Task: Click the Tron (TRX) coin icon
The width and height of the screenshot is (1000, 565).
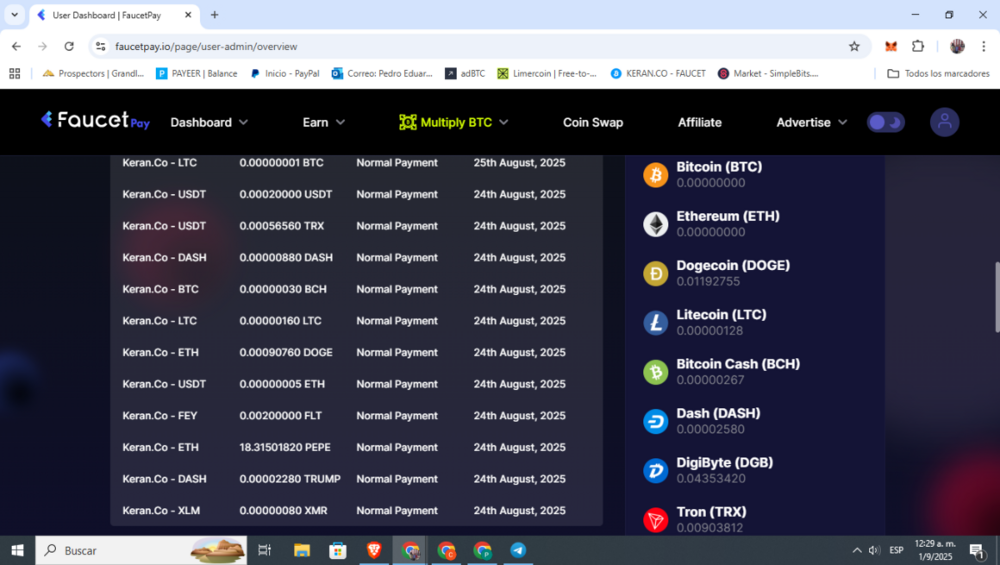Action: tap(655, 520)
